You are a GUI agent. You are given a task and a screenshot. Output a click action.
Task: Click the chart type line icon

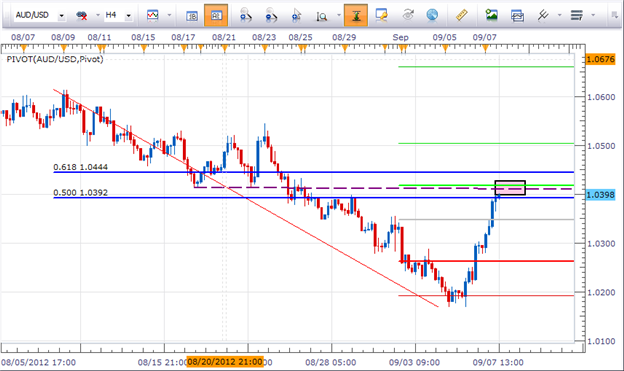click(153, 16)
